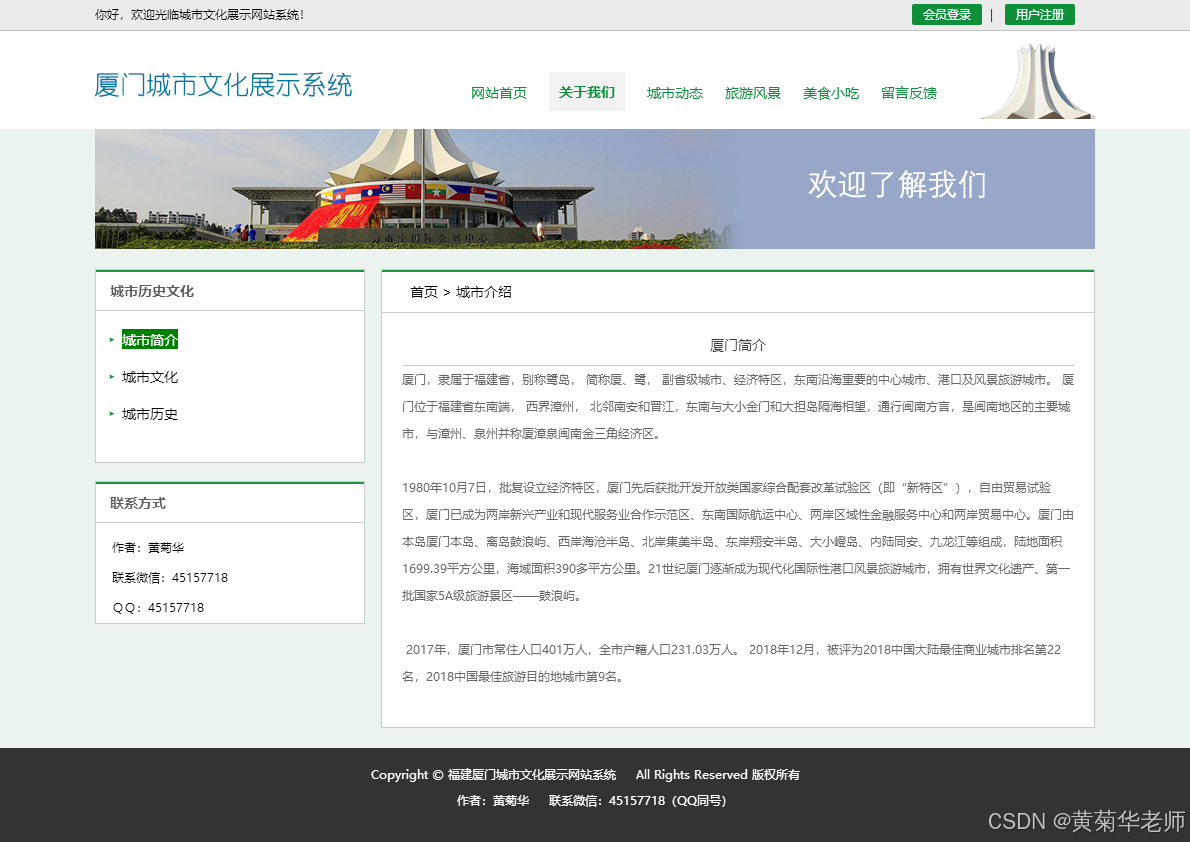The height and width of the screenshot is (842, 1190).
Task: Click the arrow bullet beside 城市简介
Action: coord(112,340)
